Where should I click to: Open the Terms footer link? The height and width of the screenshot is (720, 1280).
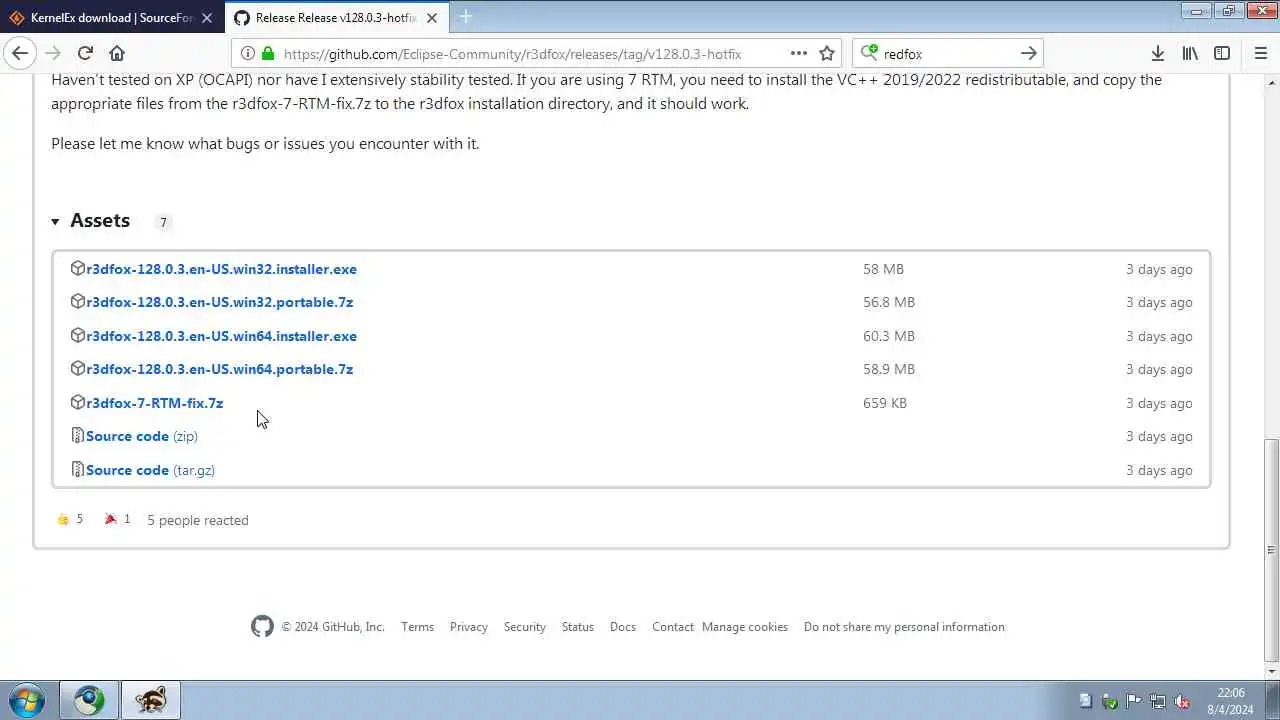[417, 627]
